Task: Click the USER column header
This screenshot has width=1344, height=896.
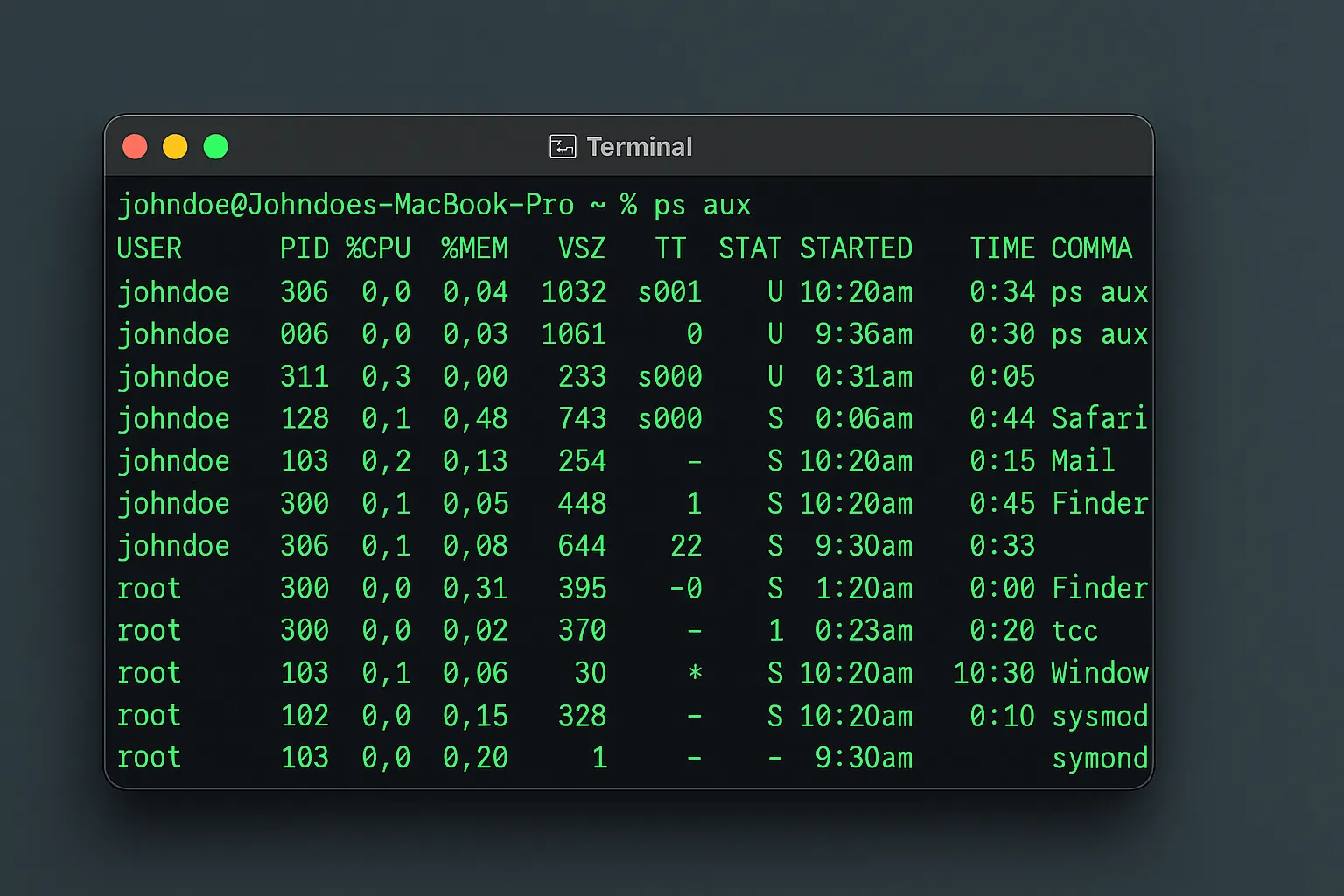Action: pos(150,248)
